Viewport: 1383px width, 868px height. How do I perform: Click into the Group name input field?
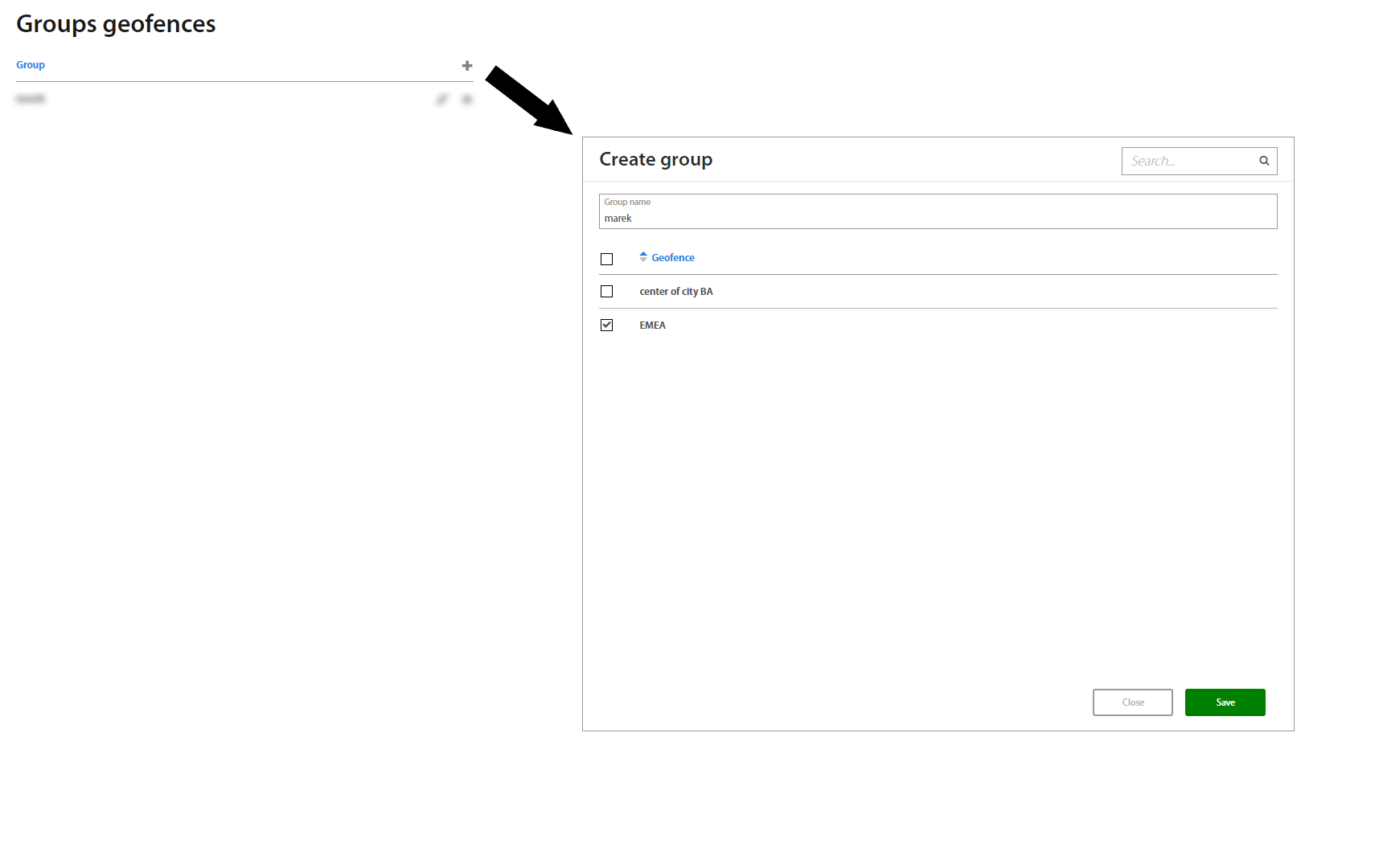coord(938,219)
